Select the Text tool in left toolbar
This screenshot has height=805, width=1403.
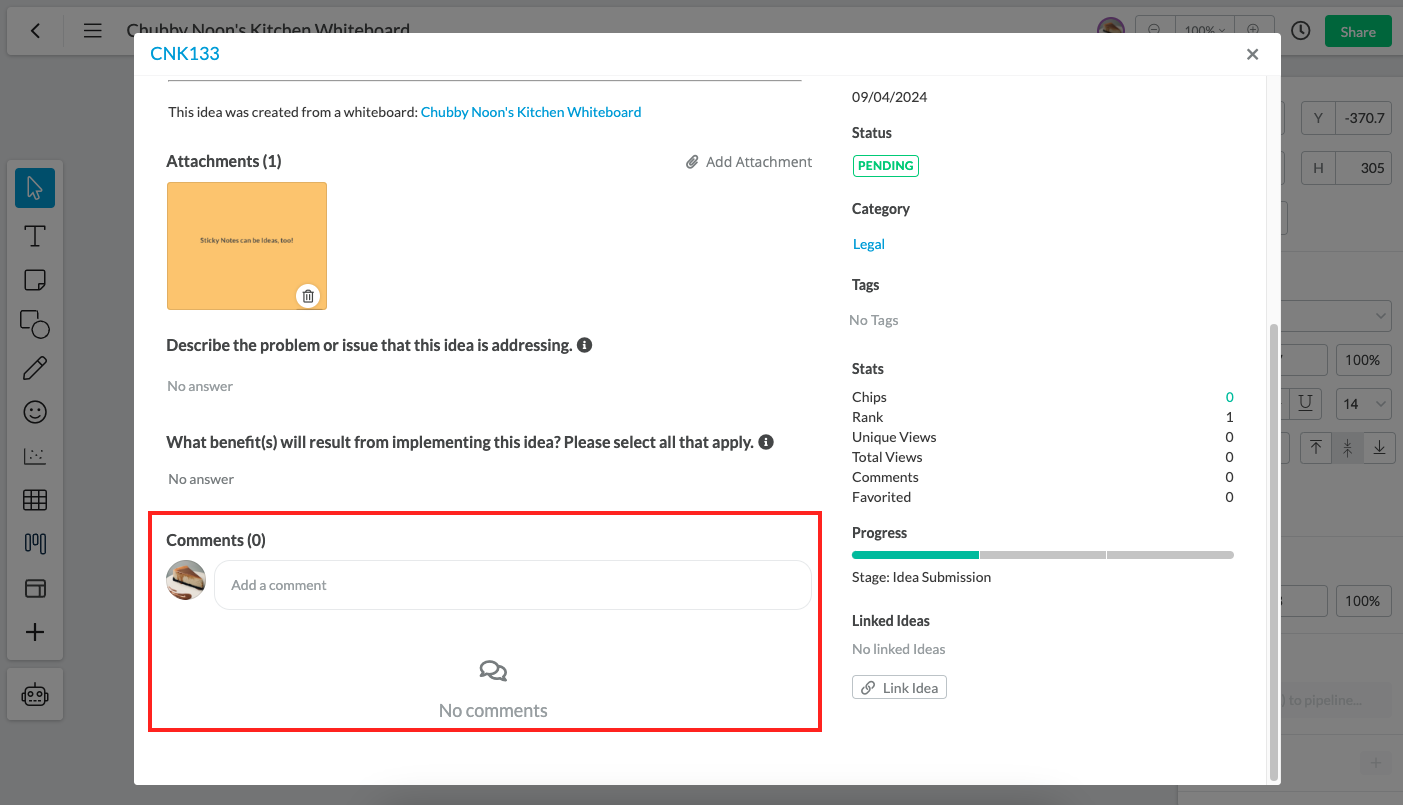(x=35, y=236)
